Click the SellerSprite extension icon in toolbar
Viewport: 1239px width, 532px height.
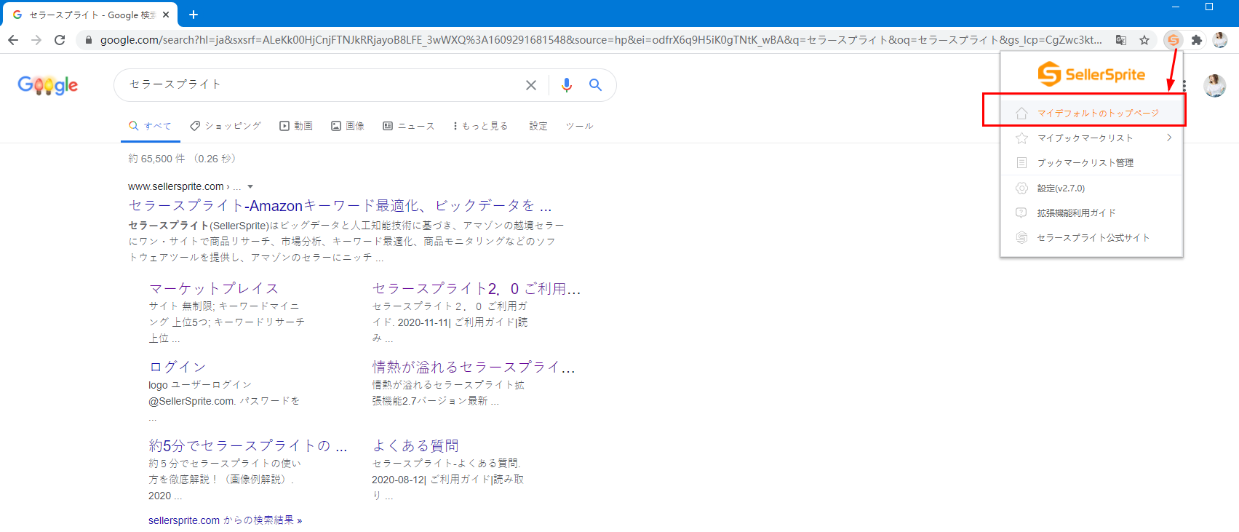click(x=1173, y=40)
